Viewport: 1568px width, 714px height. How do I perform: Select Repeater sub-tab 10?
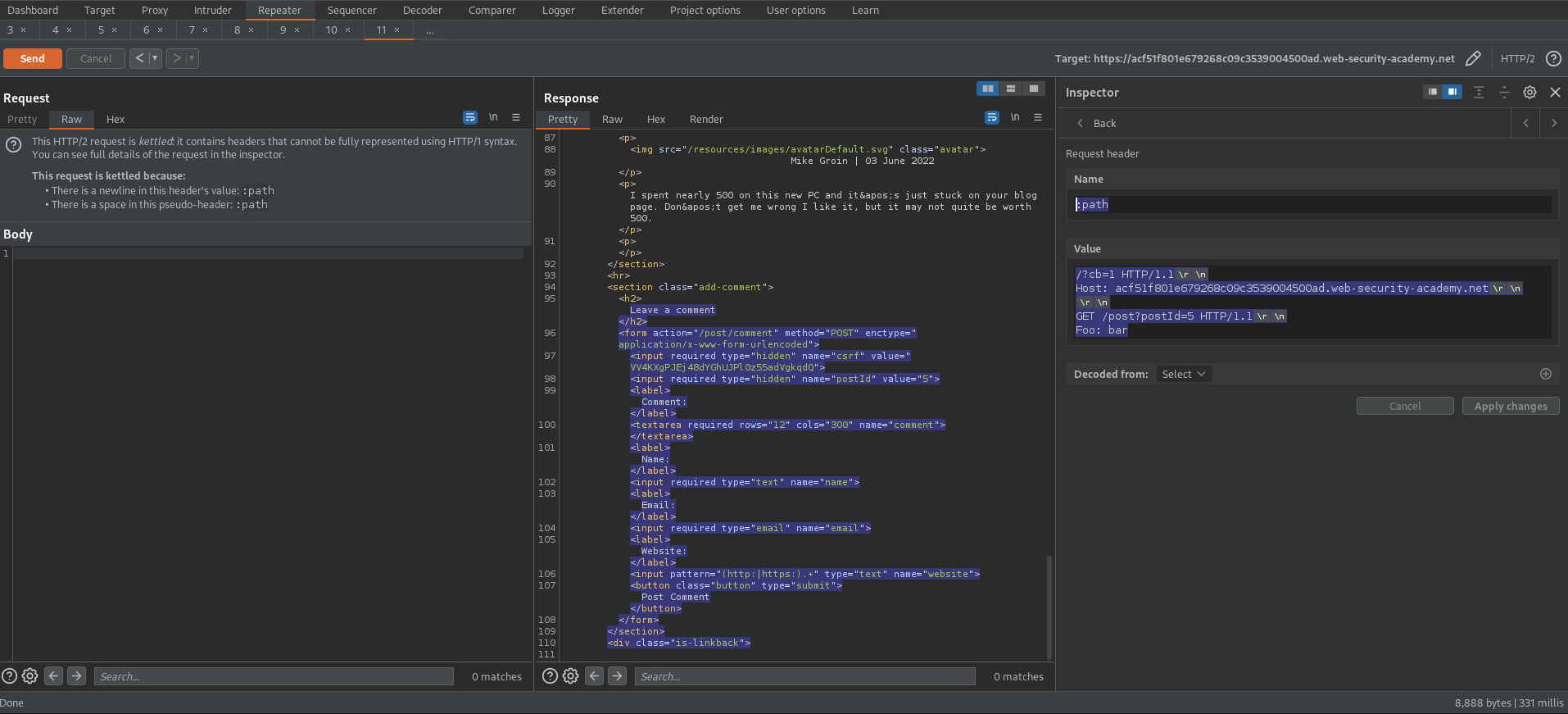pyautogui.click(x=332, y=30)
